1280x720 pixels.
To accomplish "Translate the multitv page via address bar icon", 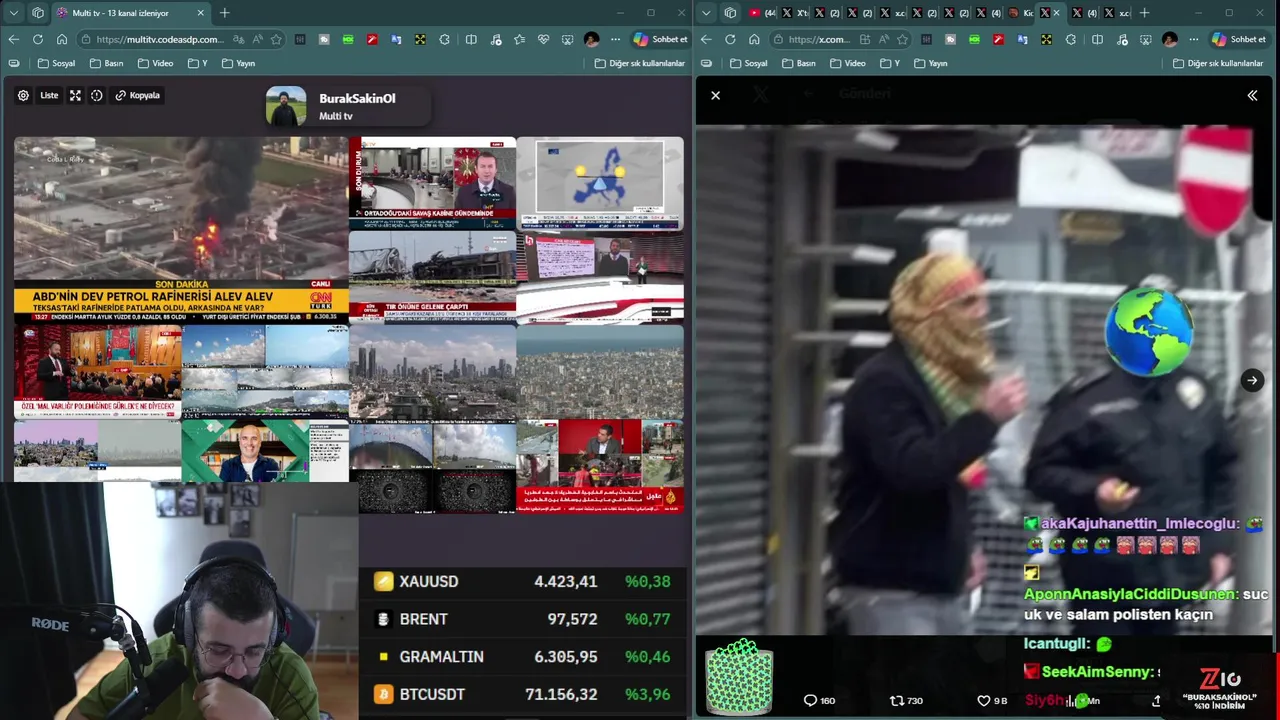I will tap(238, 39).
